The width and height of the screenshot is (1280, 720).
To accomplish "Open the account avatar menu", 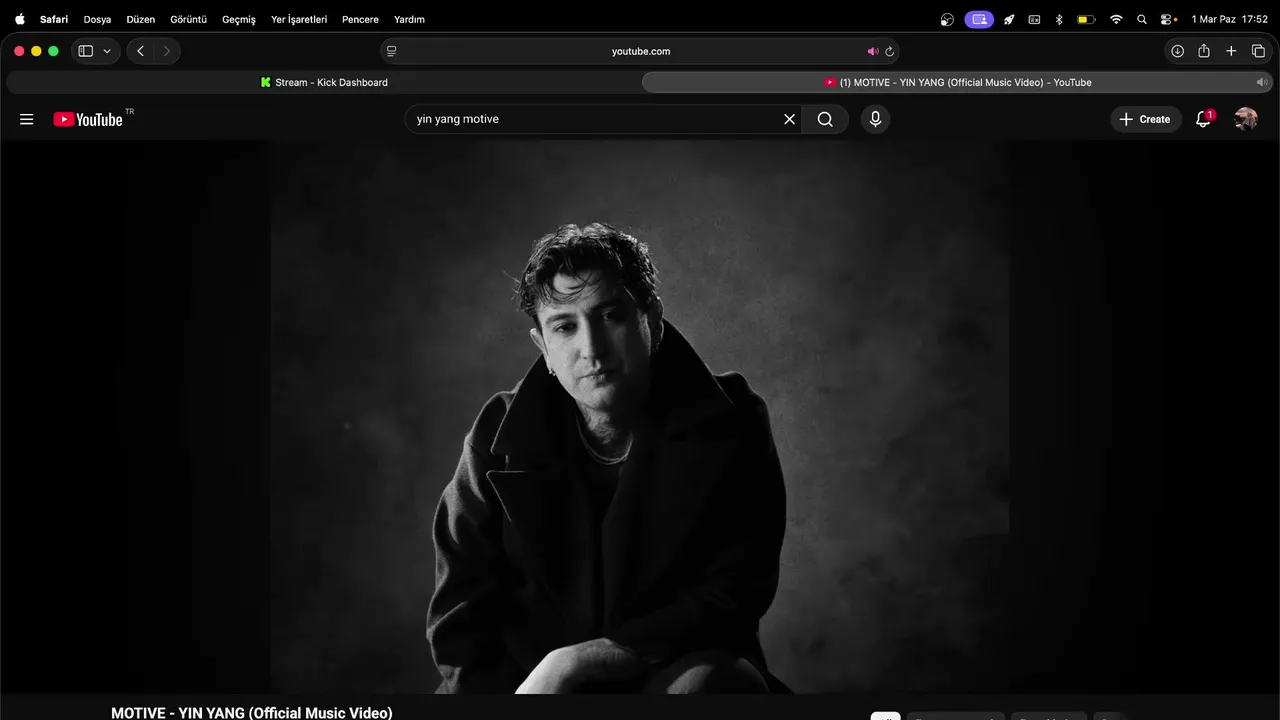I will (x=1246, y=119).
